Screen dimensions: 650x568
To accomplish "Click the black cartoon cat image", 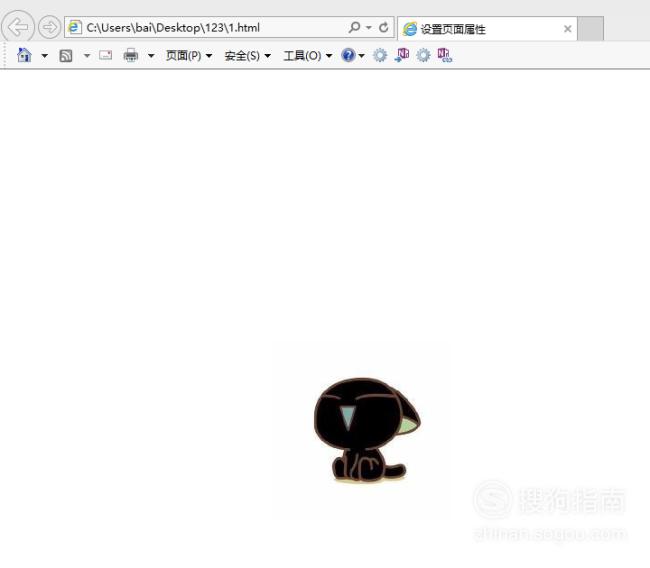I will click(x=367, y=430).
